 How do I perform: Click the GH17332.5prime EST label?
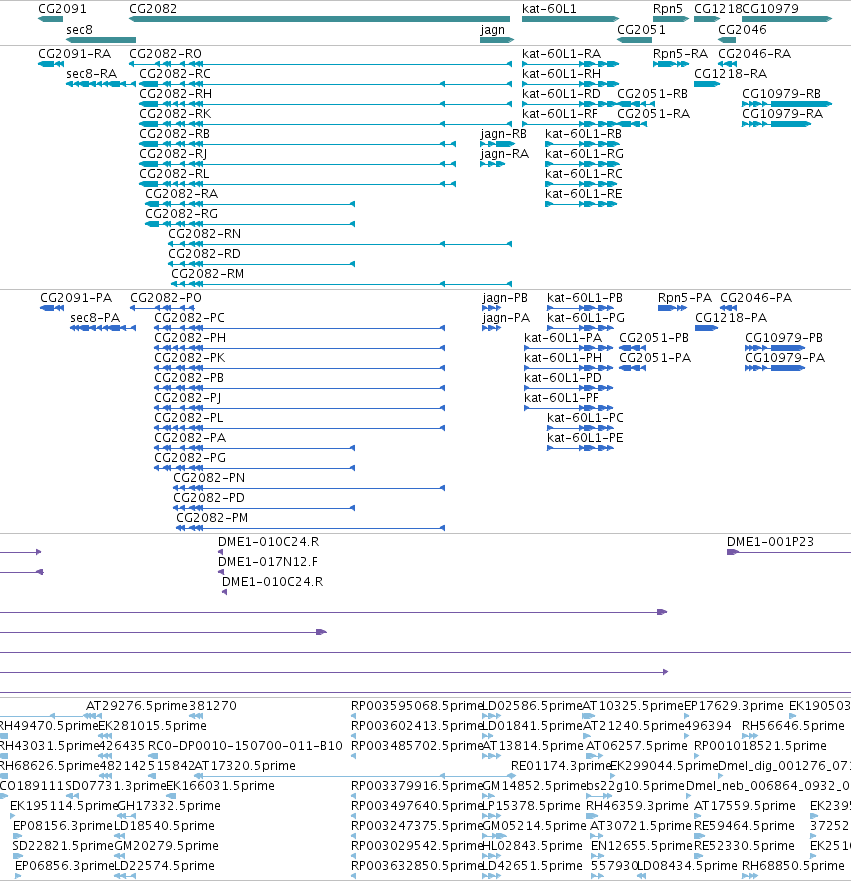tap(169, 806)
